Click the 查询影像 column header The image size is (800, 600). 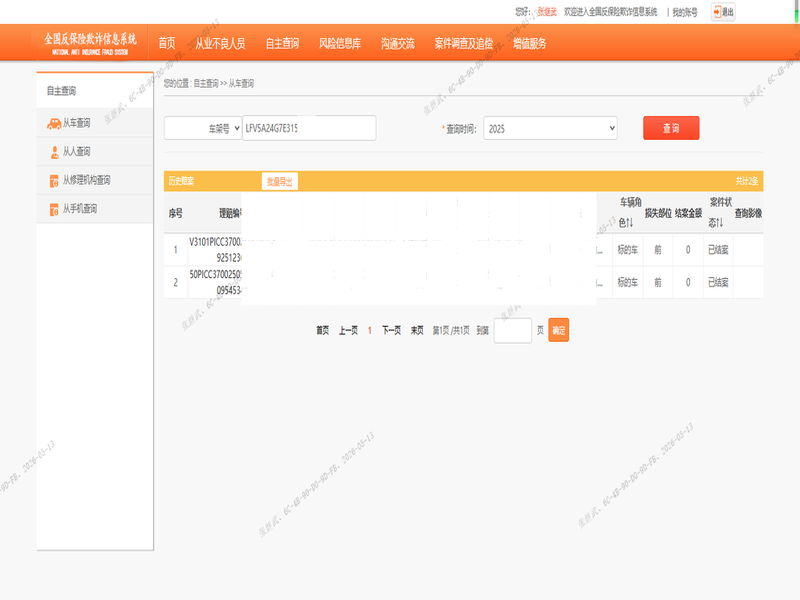(x=748, y=213)
